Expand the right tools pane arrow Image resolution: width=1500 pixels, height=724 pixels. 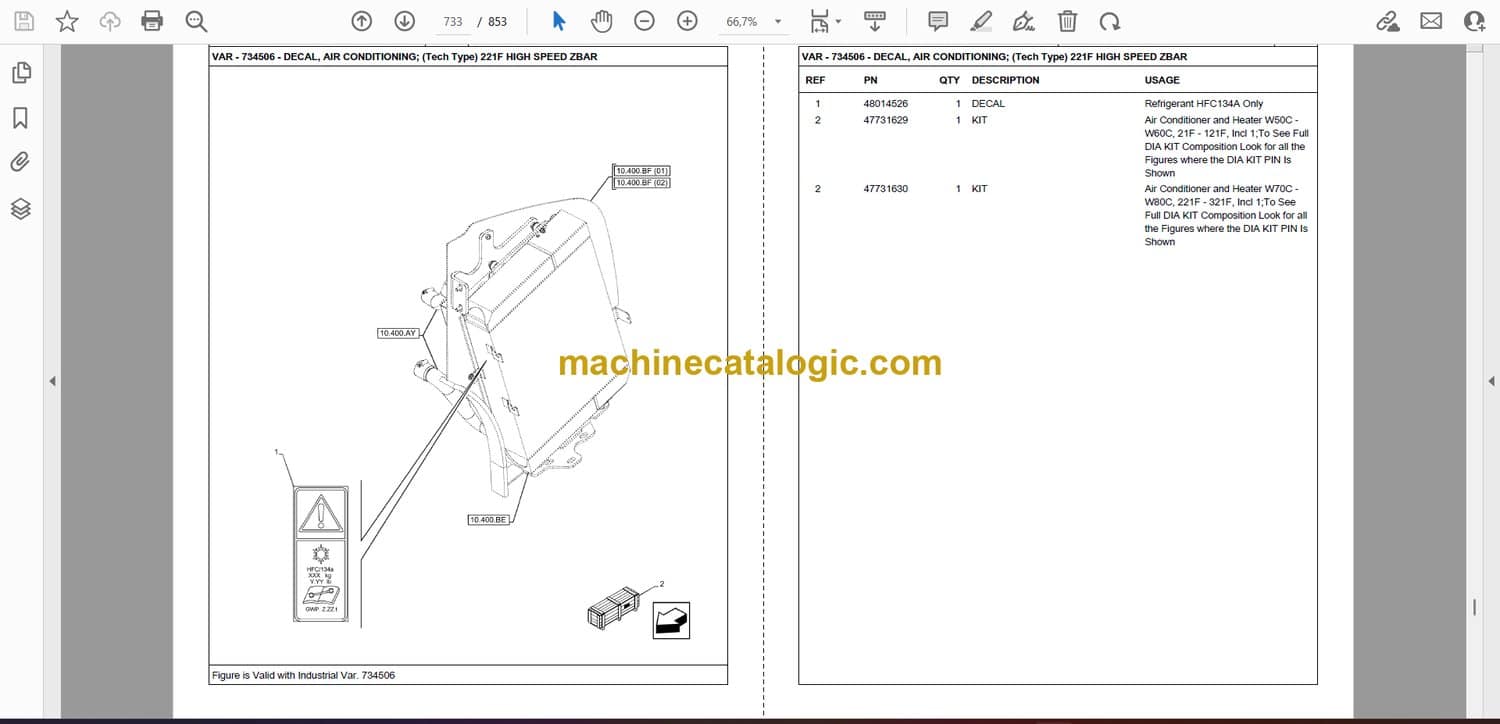point(1492,381)
